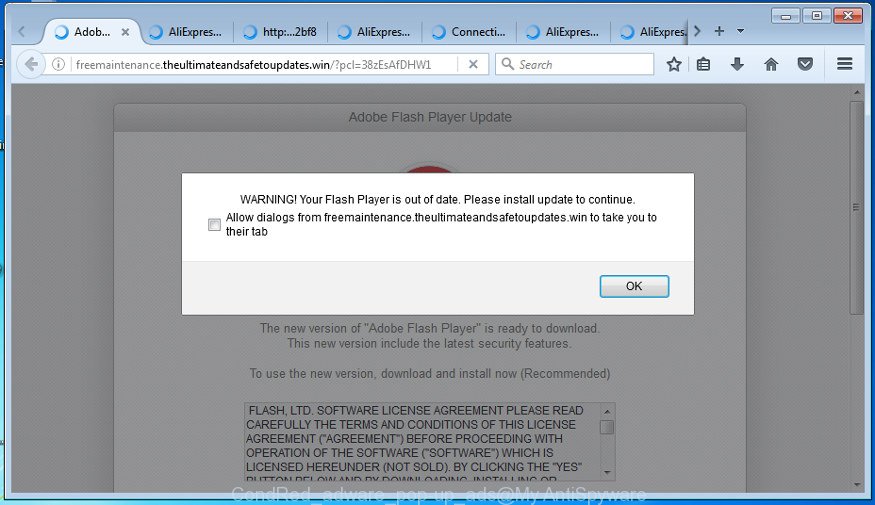Switch to the Adob... tab
The image size is (875, 505).
pos(92,32)
